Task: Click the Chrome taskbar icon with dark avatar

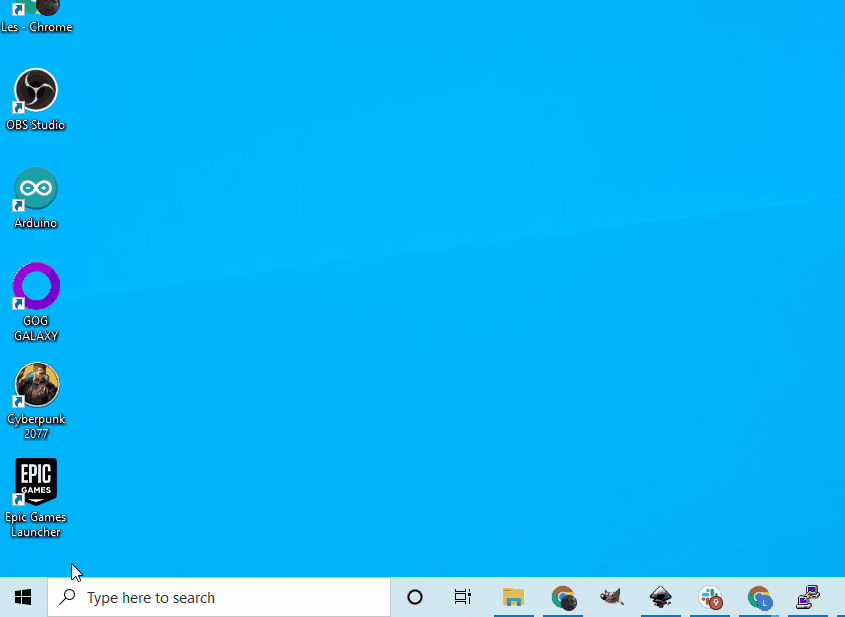Action: (x=563, y=598)
